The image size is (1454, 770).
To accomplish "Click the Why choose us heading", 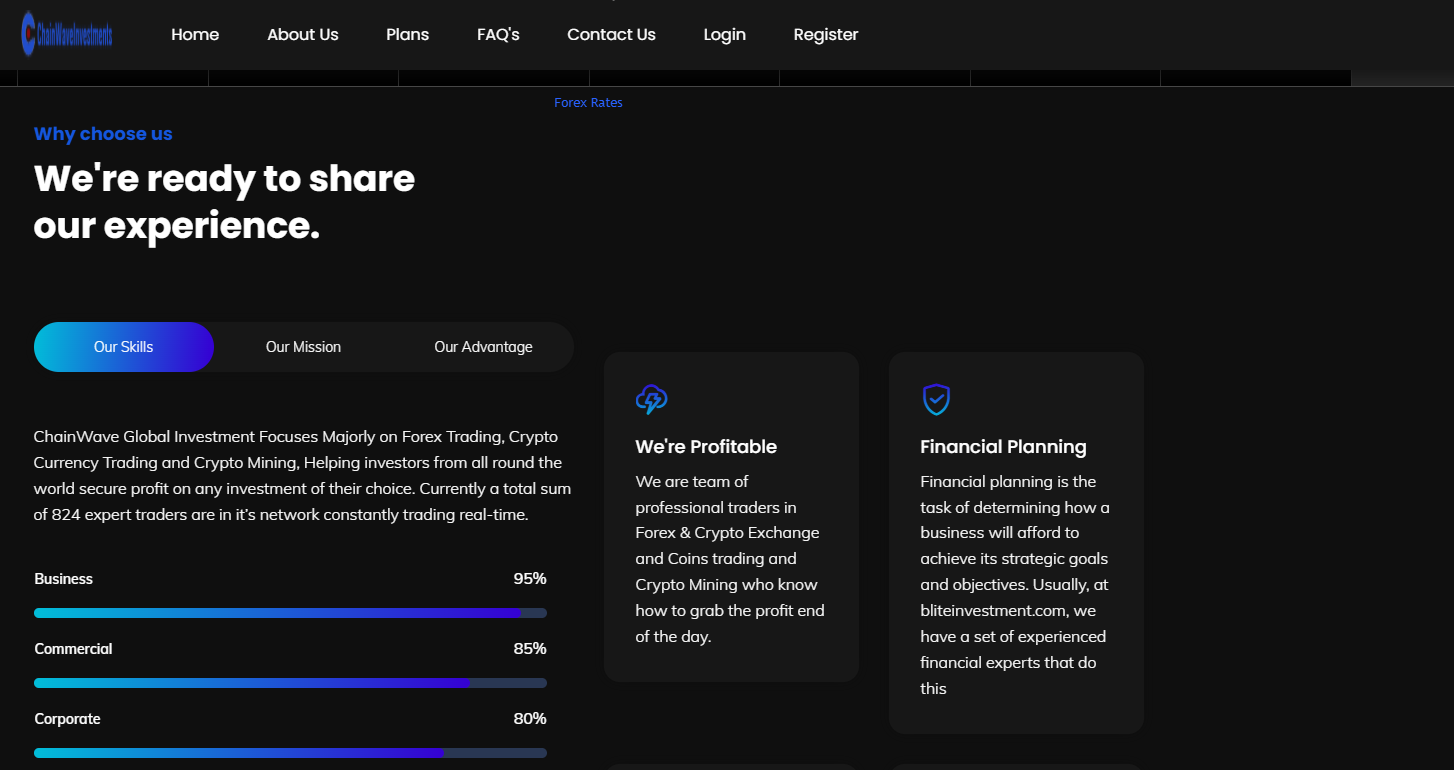I will pyautogui.click(x=103, y=134).
